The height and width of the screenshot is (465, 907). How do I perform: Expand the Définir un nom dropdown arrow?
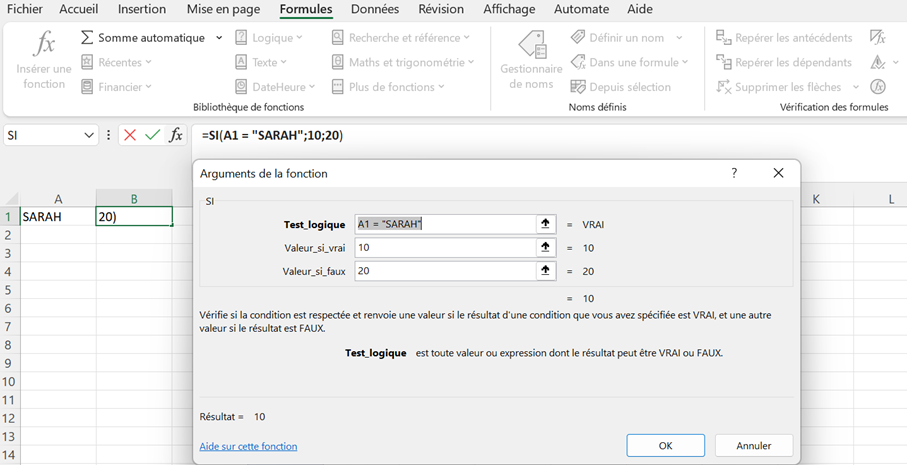point(679,38)
